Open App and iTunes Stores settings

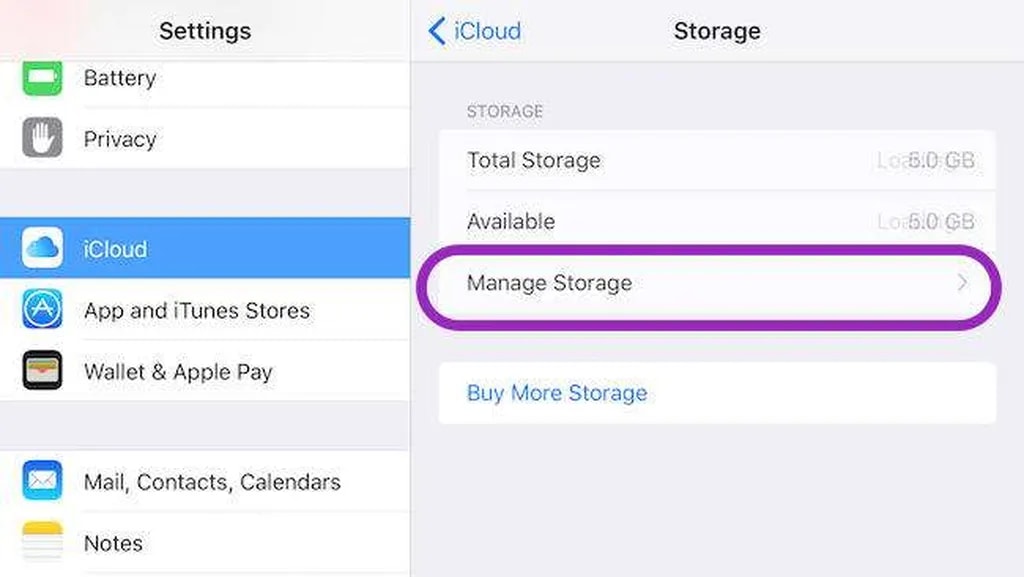(197, 311)
